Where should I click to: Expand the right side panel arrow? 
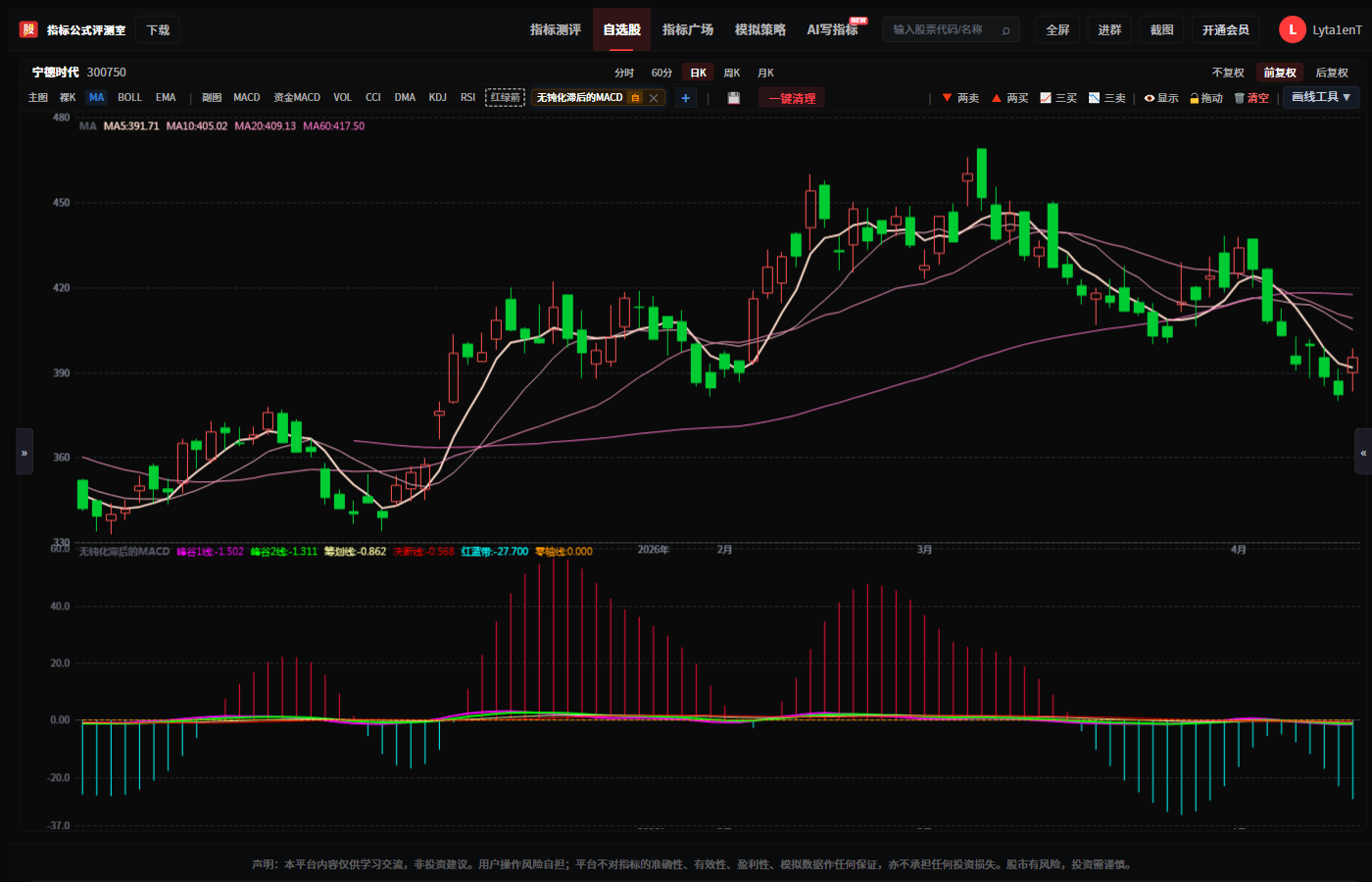1363,452
